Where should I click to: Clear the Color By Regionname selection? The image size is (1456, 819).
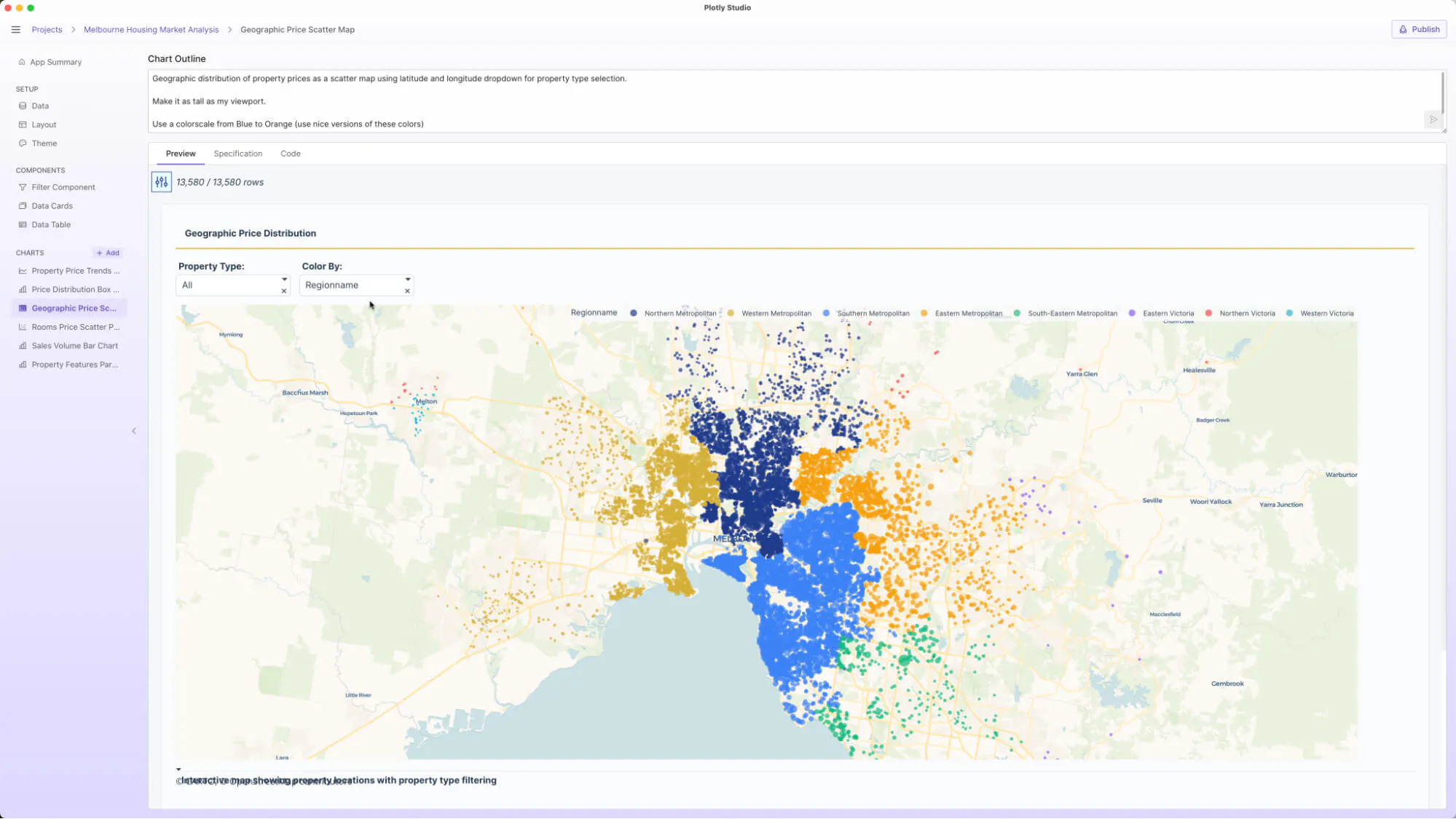tap(407, 291)
